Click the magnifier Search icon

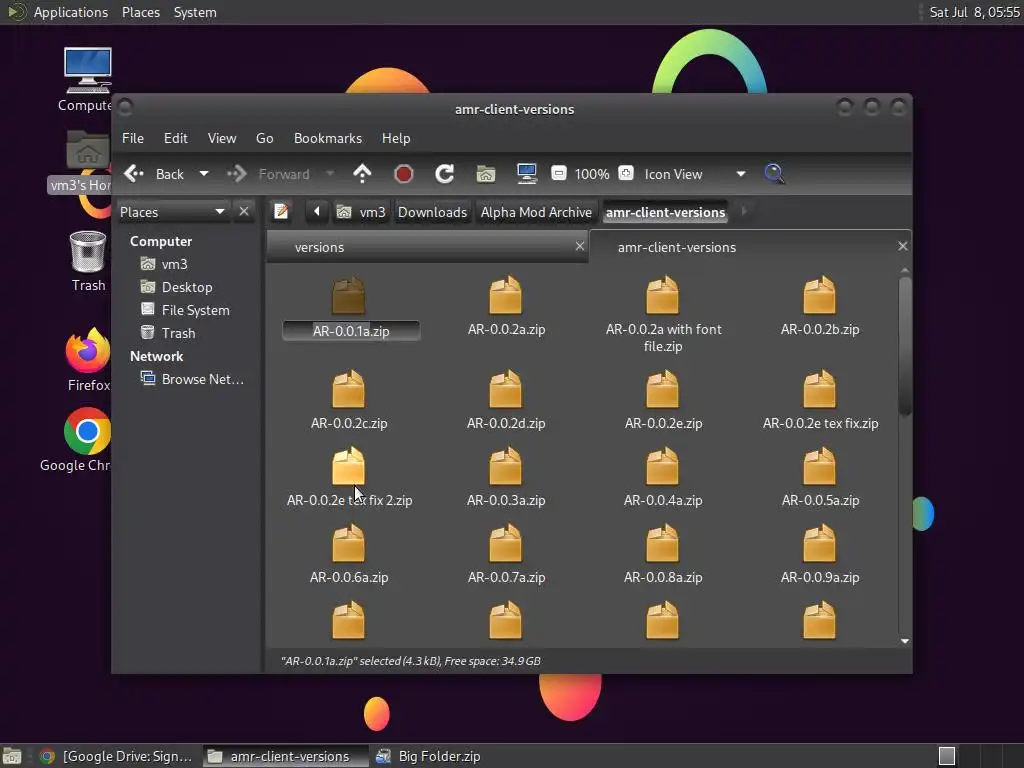[774, 174]
